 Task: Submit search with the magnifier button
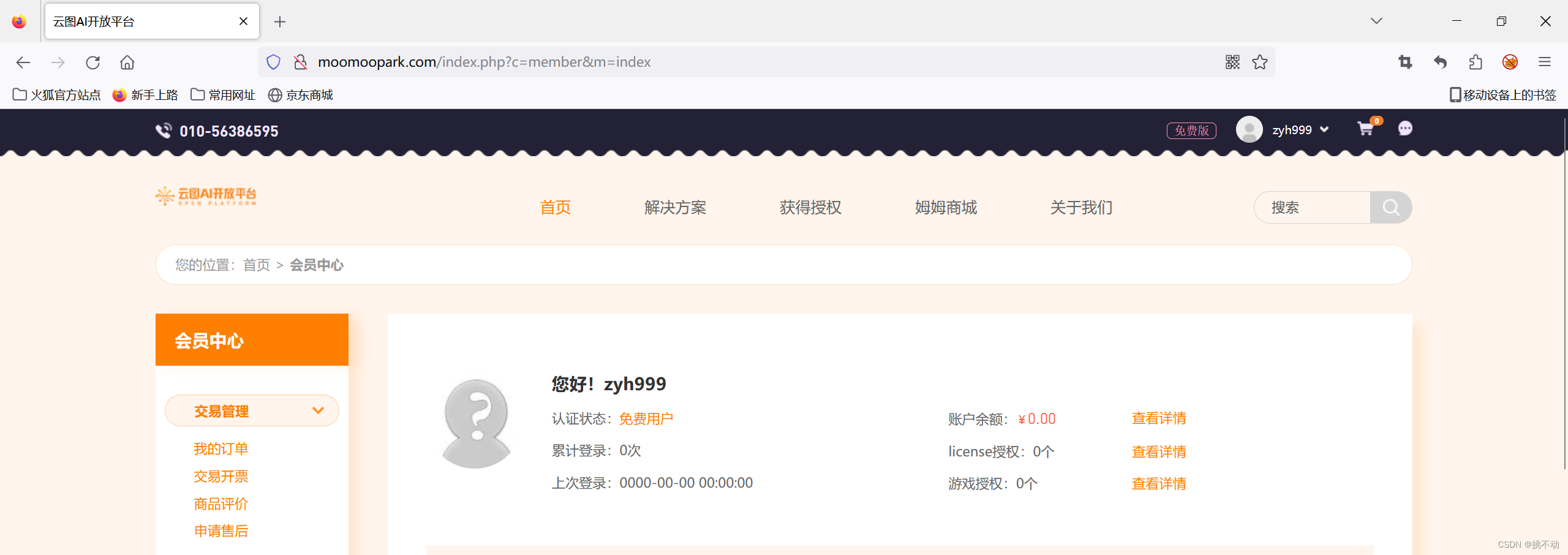(1391, 207)
